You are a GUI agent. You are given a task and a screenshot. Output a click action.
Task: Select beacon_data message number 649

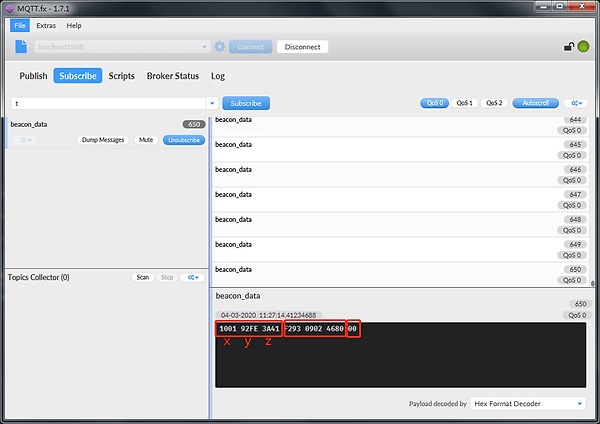401,250
